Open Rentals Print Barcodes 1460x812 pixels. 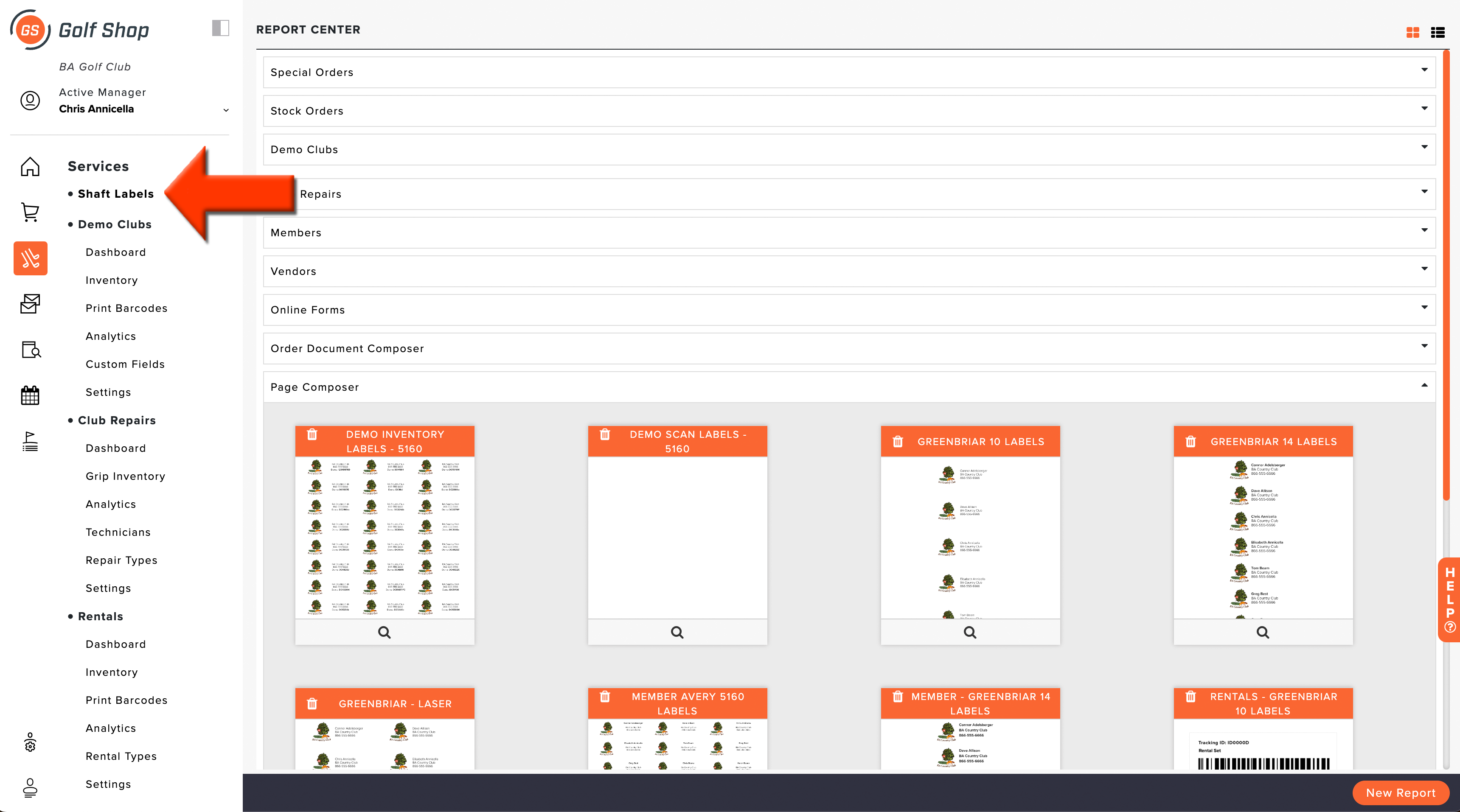[x=126, y=700]
